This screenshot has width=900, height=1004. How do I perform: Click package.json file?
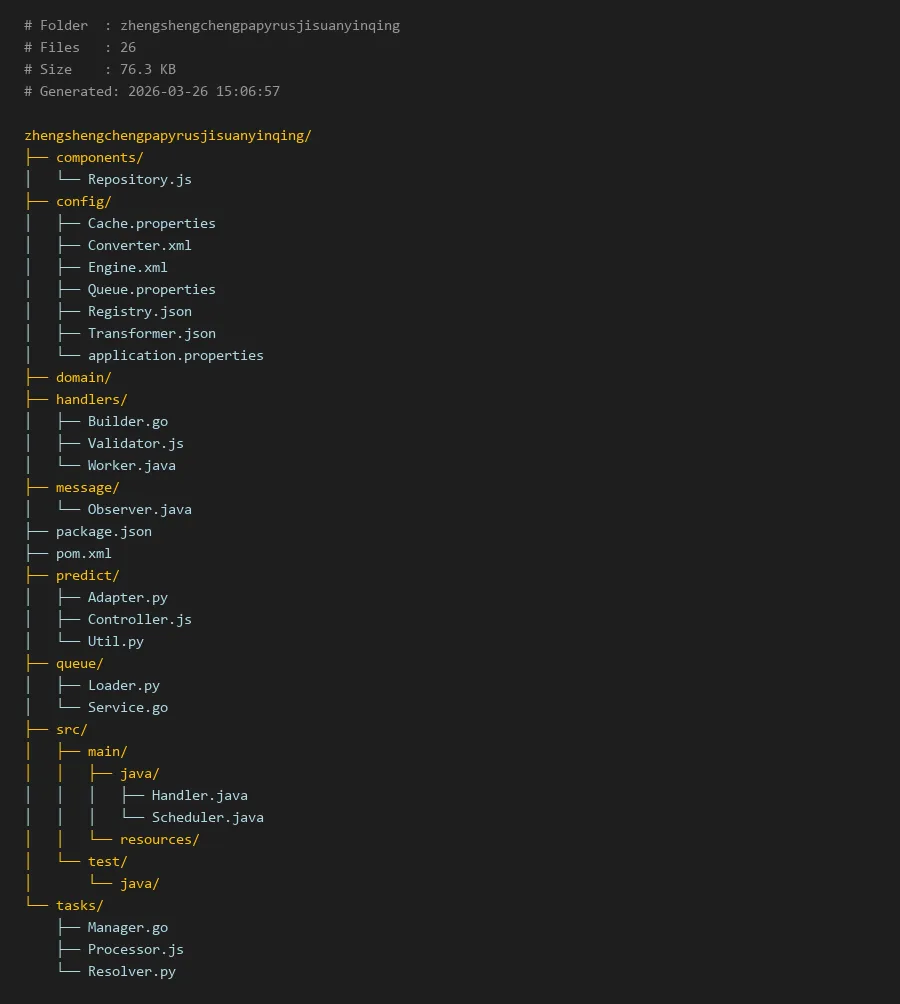pos(103,531)
